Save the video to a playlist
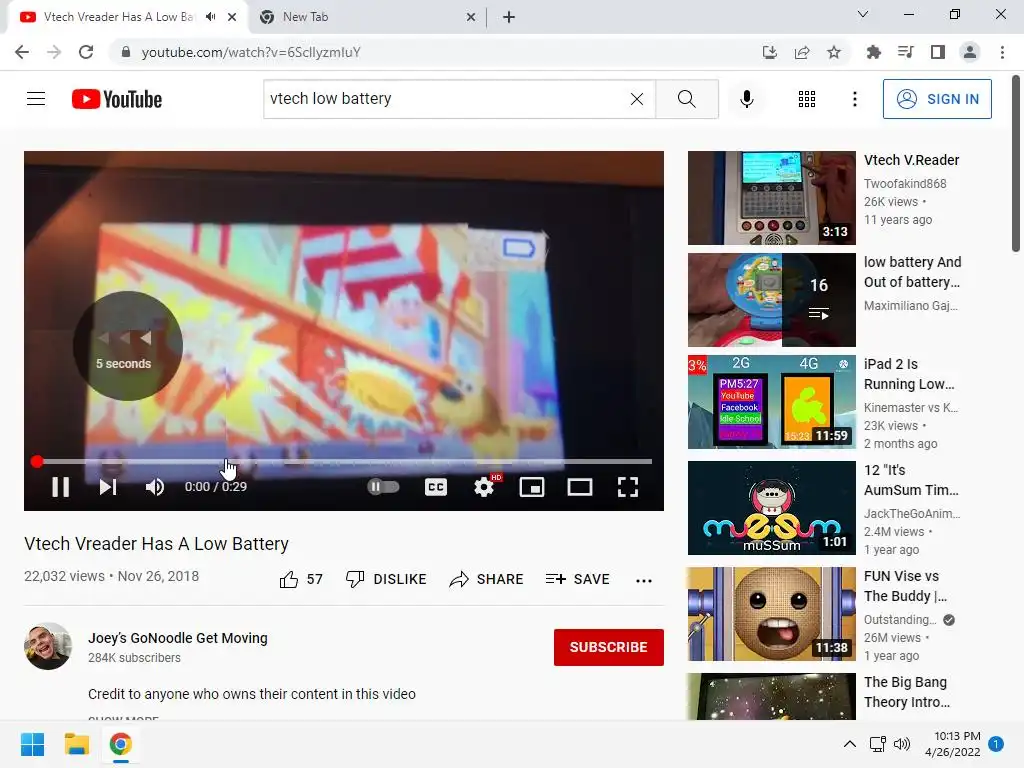This screenshot has width=1024, height=768. point(578,579)
